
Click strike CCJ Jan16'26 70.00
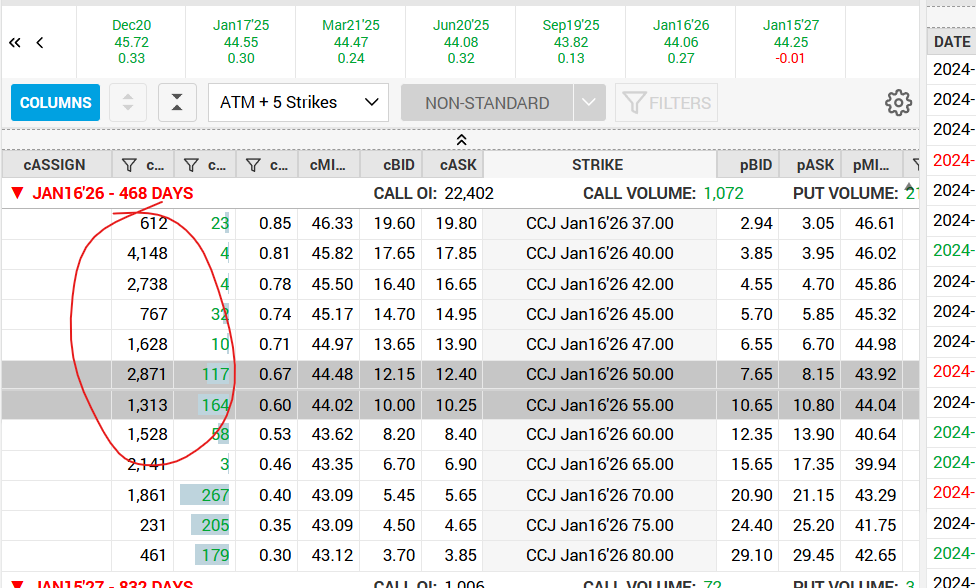pyautogui.click(x=599, y=495)
